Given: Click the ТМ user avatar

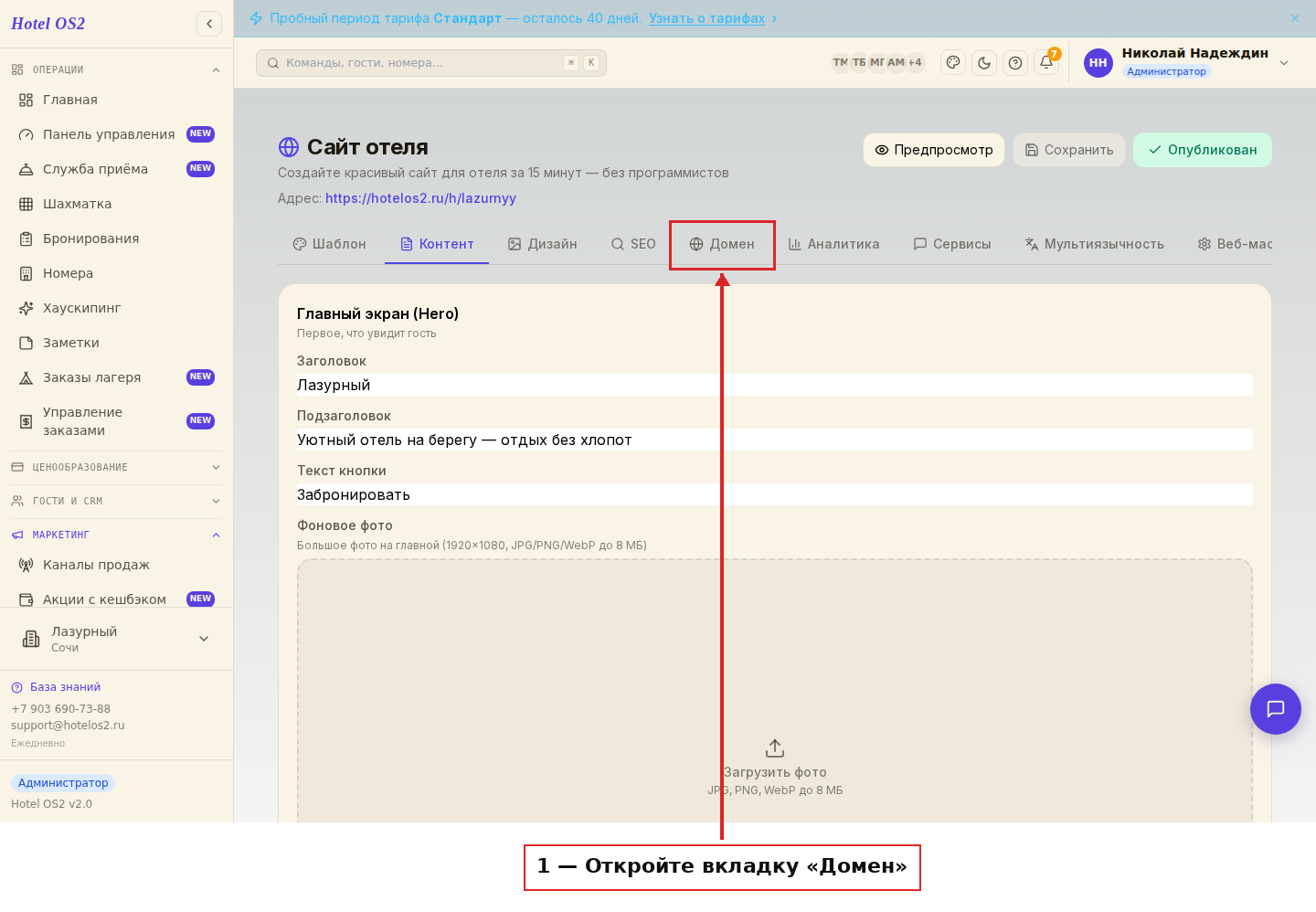Looking at the screenshot, I should pyautogui.click(x=841, y=63).
